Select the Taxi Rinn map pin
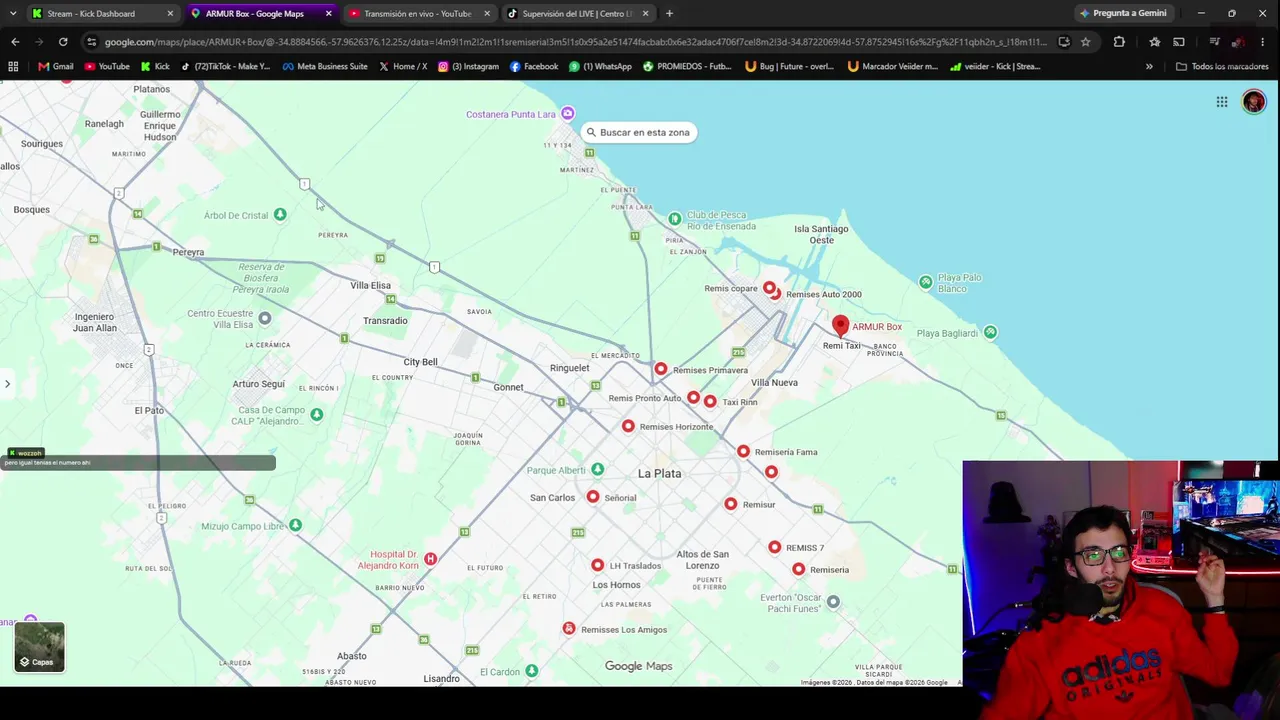 pyautogui.click(x=710, y=401)
